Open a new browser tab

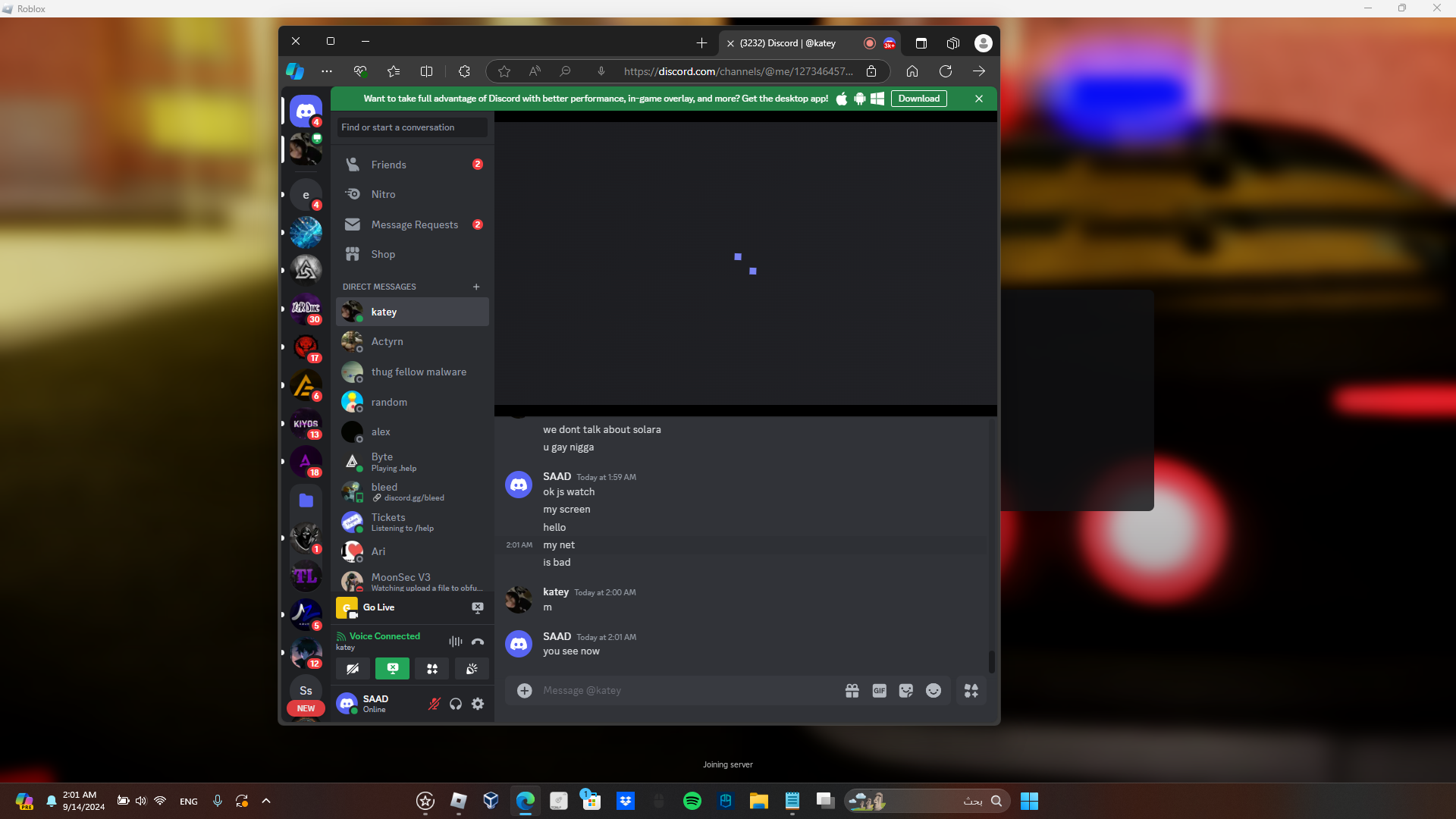[701, 43]
